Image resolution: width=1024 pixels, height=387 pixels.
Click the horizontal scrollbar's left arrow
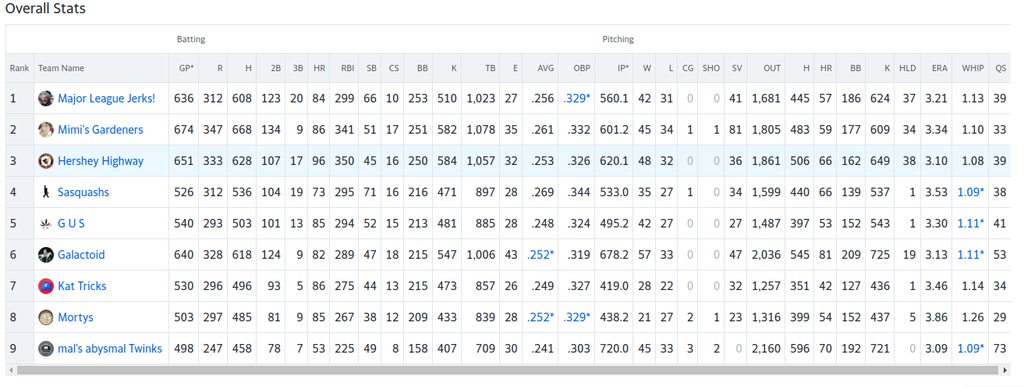[12, 371]
